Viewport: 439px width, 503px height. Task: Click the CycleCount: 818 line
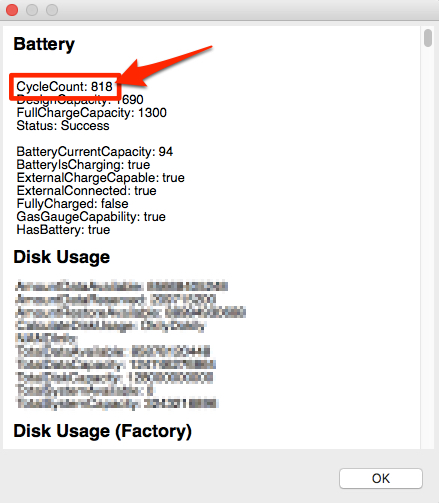pos(64,87)
